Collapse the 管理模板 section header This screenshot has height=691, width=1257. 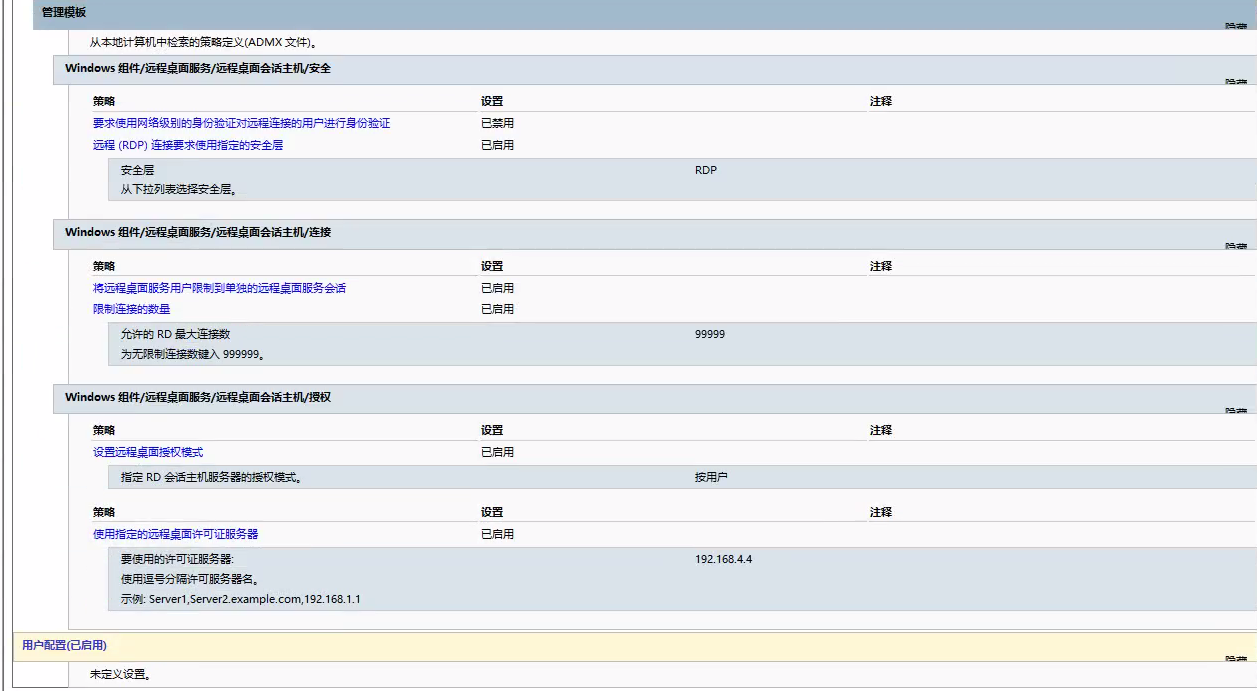point(64,12)
